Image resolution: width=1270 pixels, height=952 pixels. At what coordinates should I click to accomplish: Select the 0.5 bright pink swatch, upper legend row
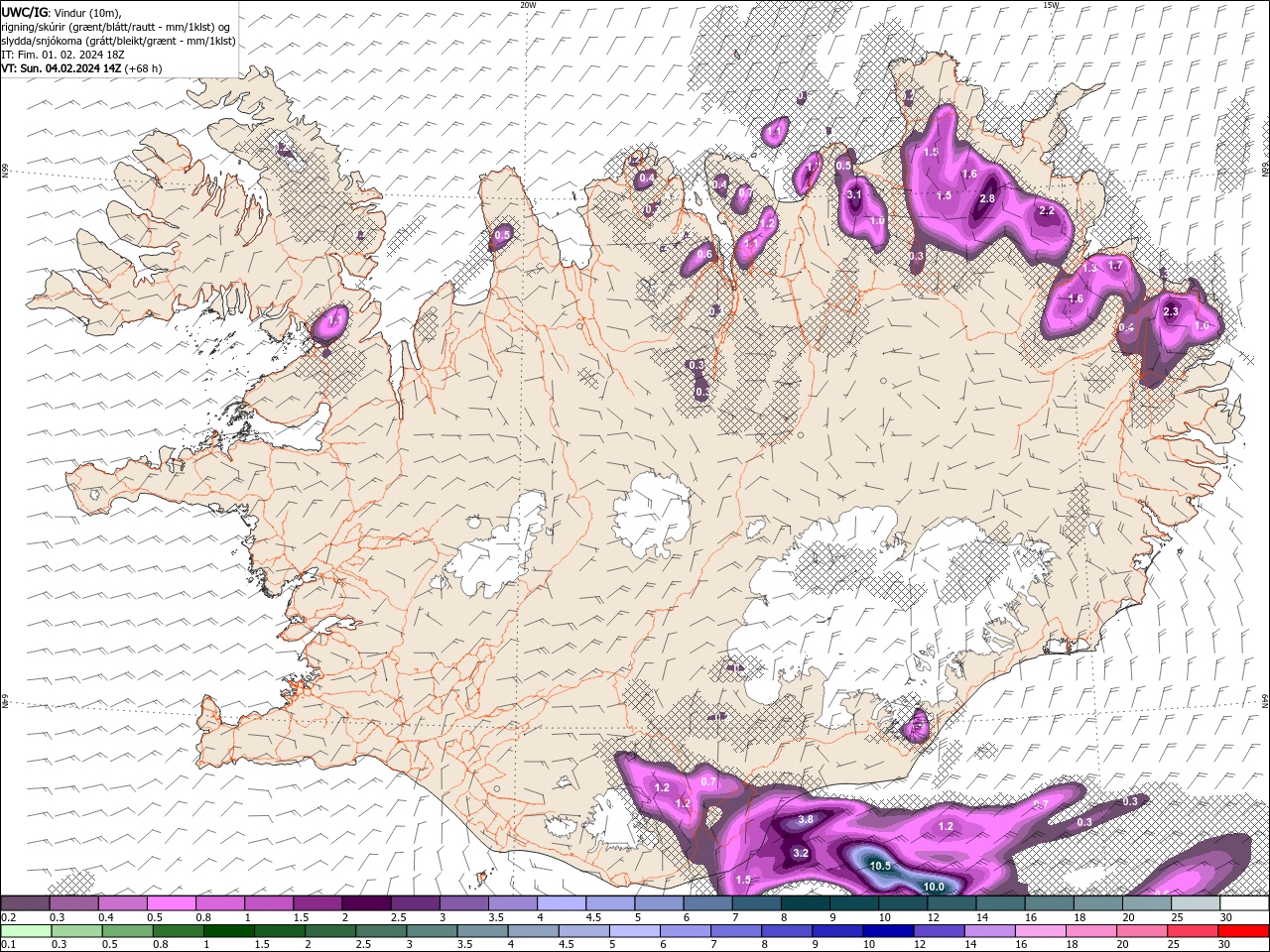pyautogui.click(x=172, y=903)
